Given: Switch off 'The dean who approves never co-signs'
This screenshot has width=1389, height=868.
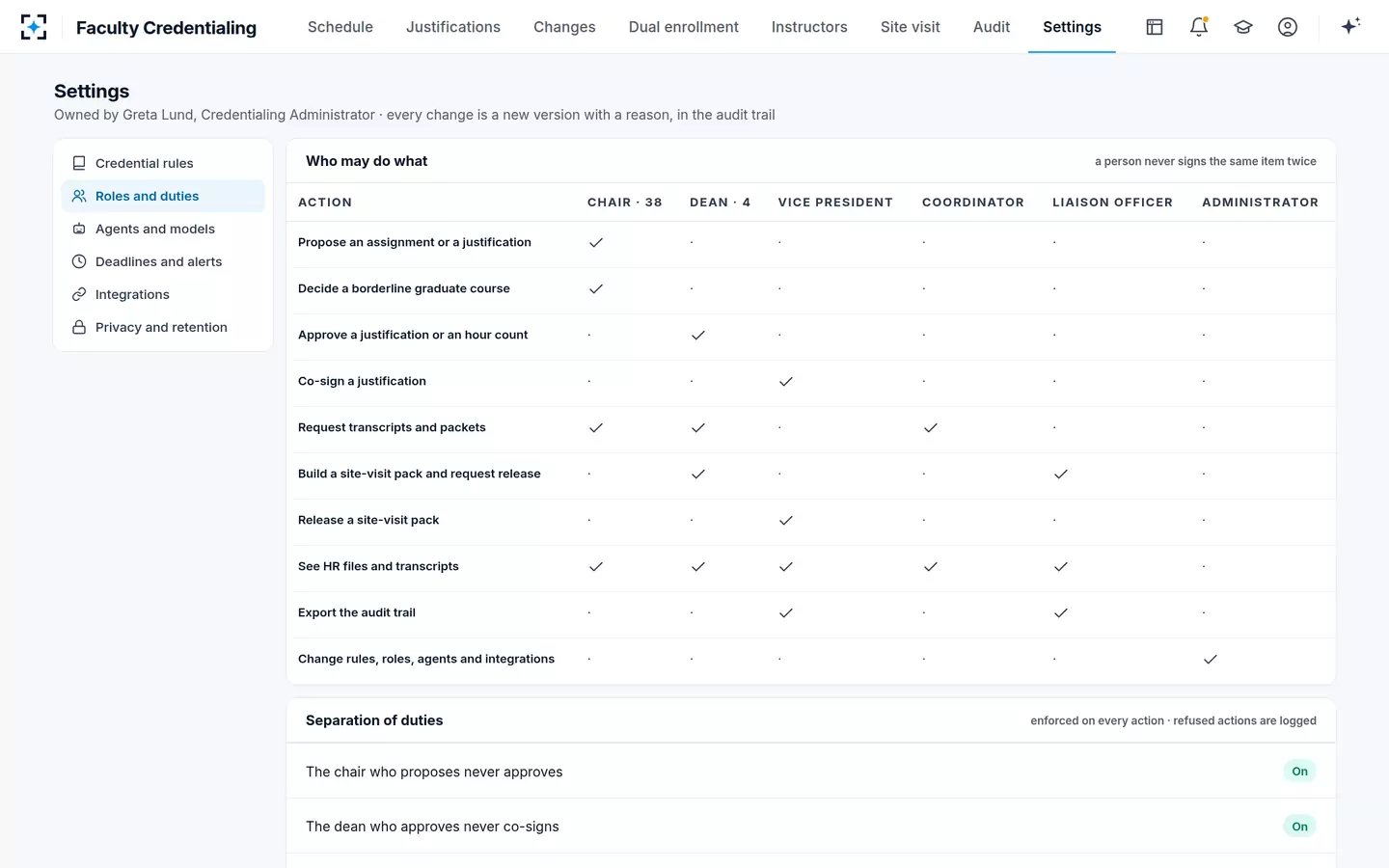Looking at the screenshot, I should [1299, 827].
